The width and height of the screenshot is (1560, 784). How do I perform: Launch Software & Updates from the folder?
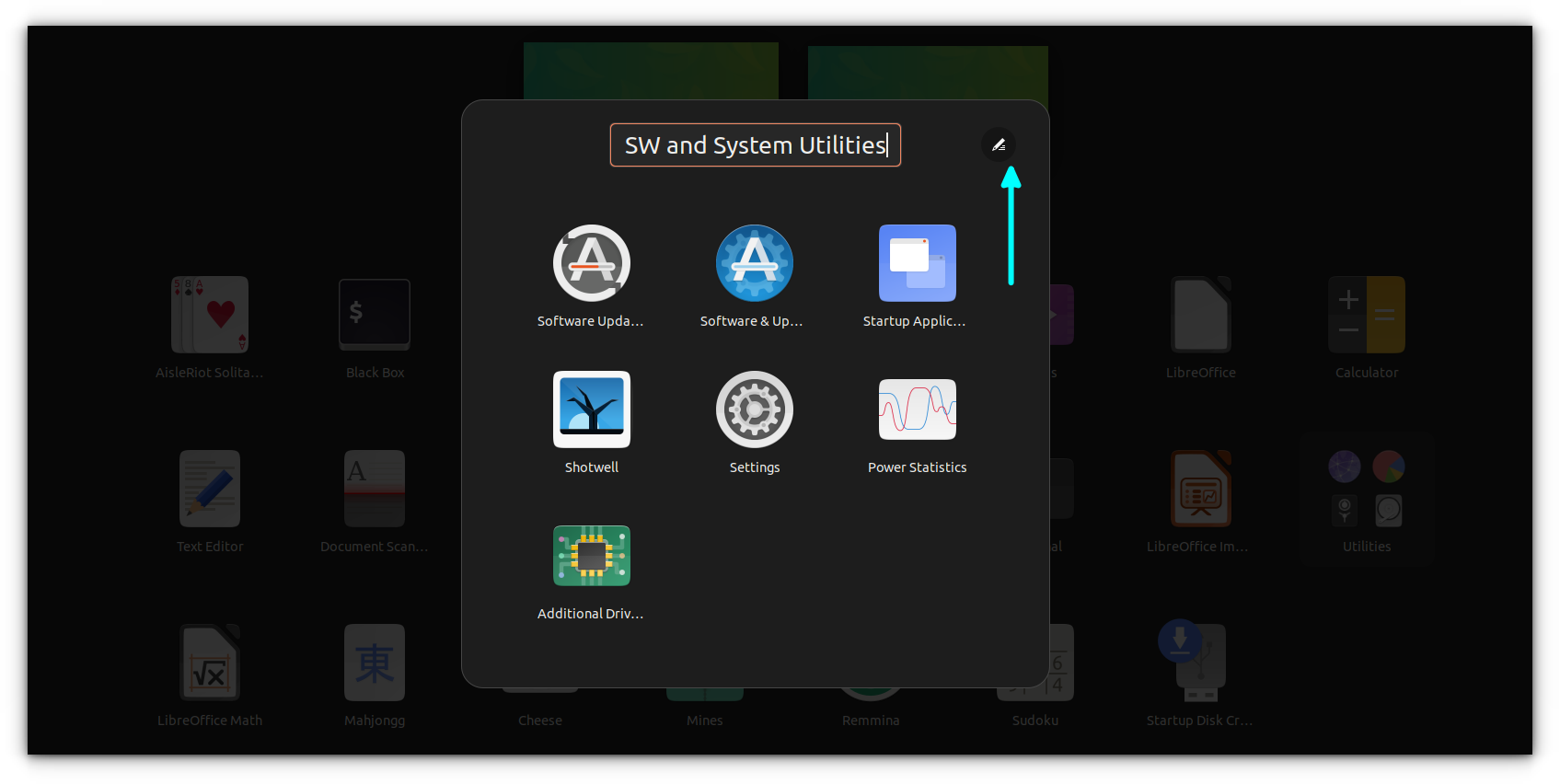754,263
